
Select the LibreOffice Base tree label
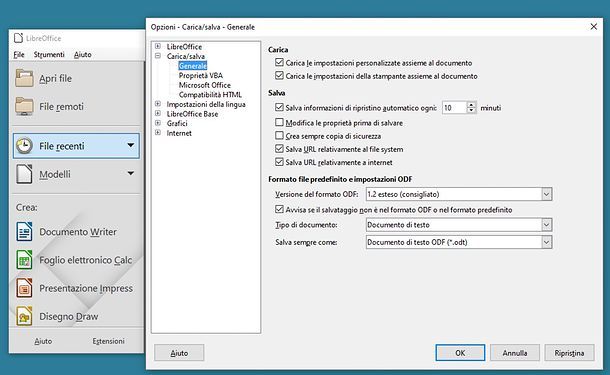[x=192, y=114]
